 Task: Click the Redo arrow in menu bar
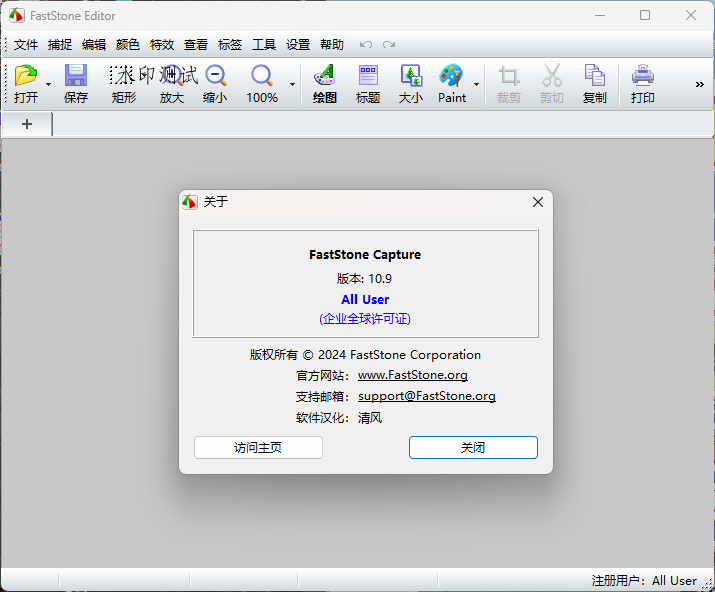(x=389, y=45)
